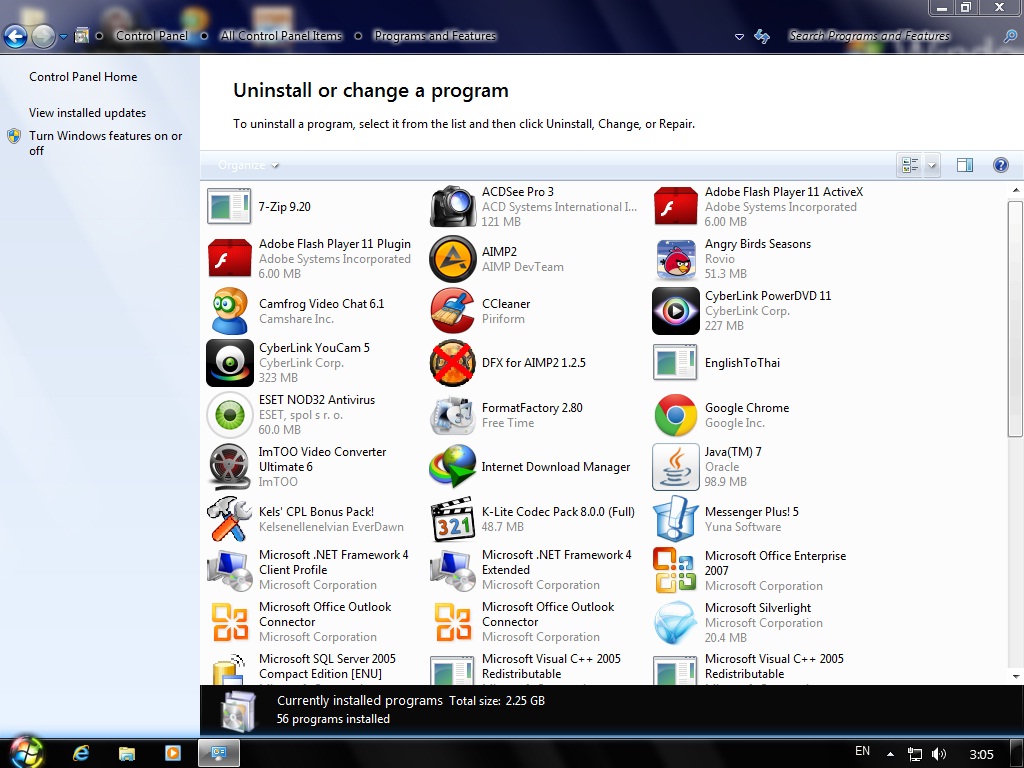Select the CCleaner icon

point(453,311)
